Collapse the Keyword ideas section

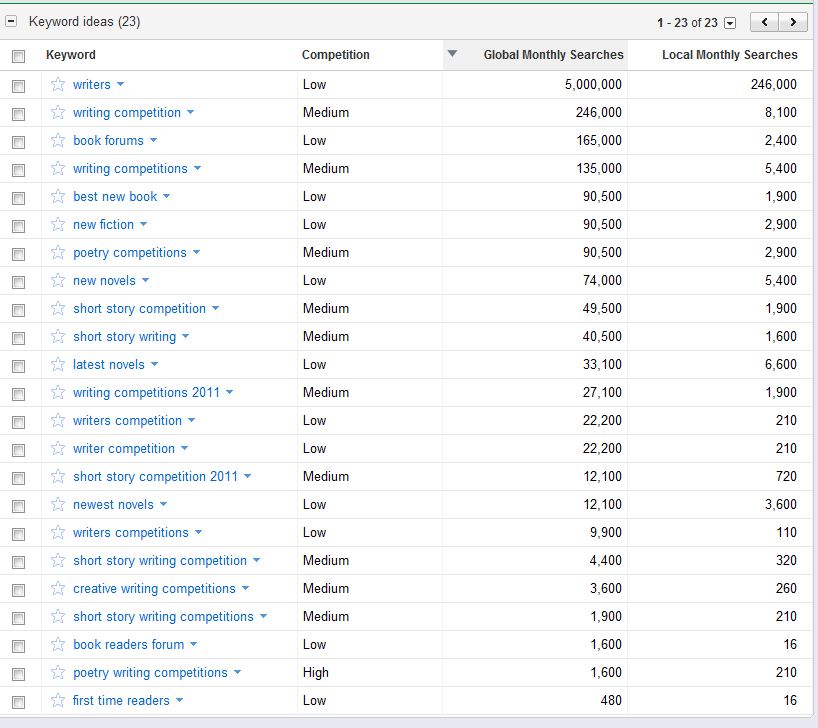coord(12,22)
